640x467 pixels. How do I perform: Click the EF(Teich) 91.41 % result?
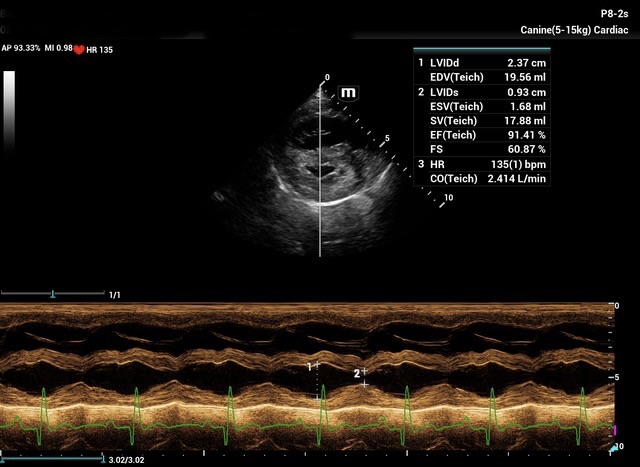pos(487,134)
